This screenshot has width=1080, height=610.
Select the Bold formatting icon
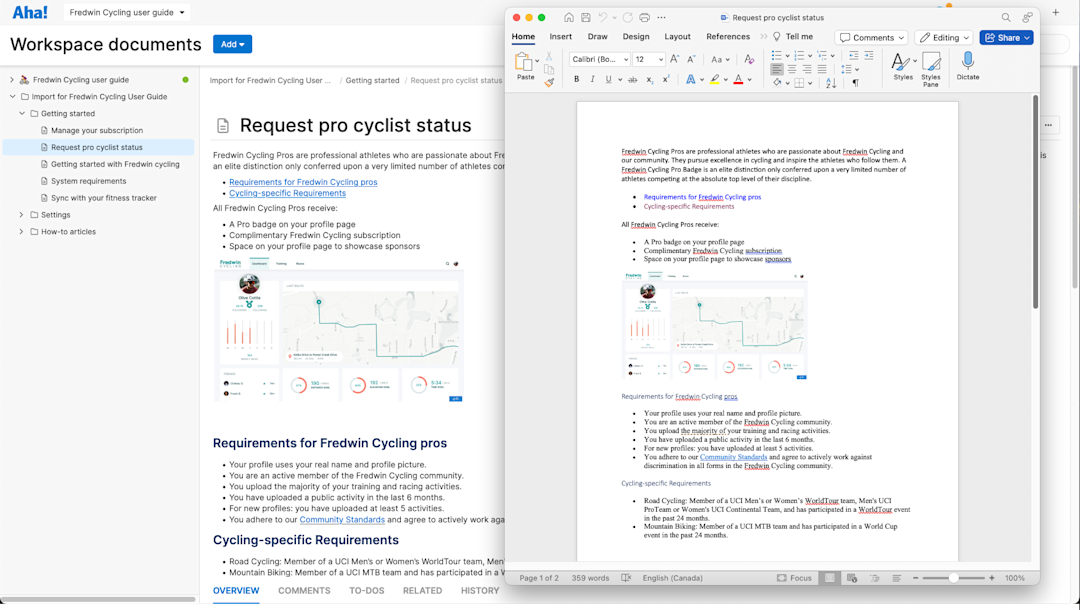pyautogui.click(x=577, y=79)
